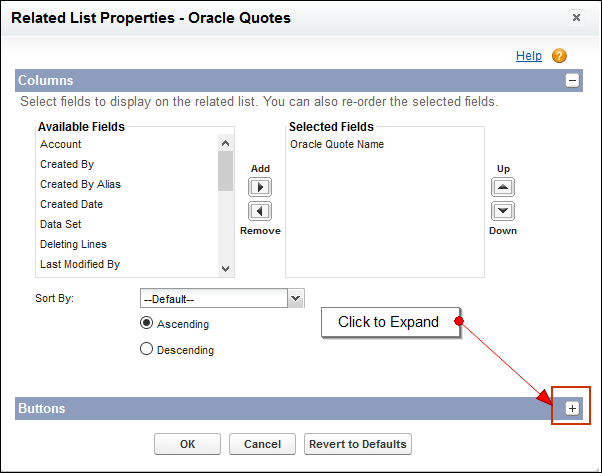Choose Last Modified By in Available Fields
This screenshot has height=473, width=602.
tap(80, 264)
